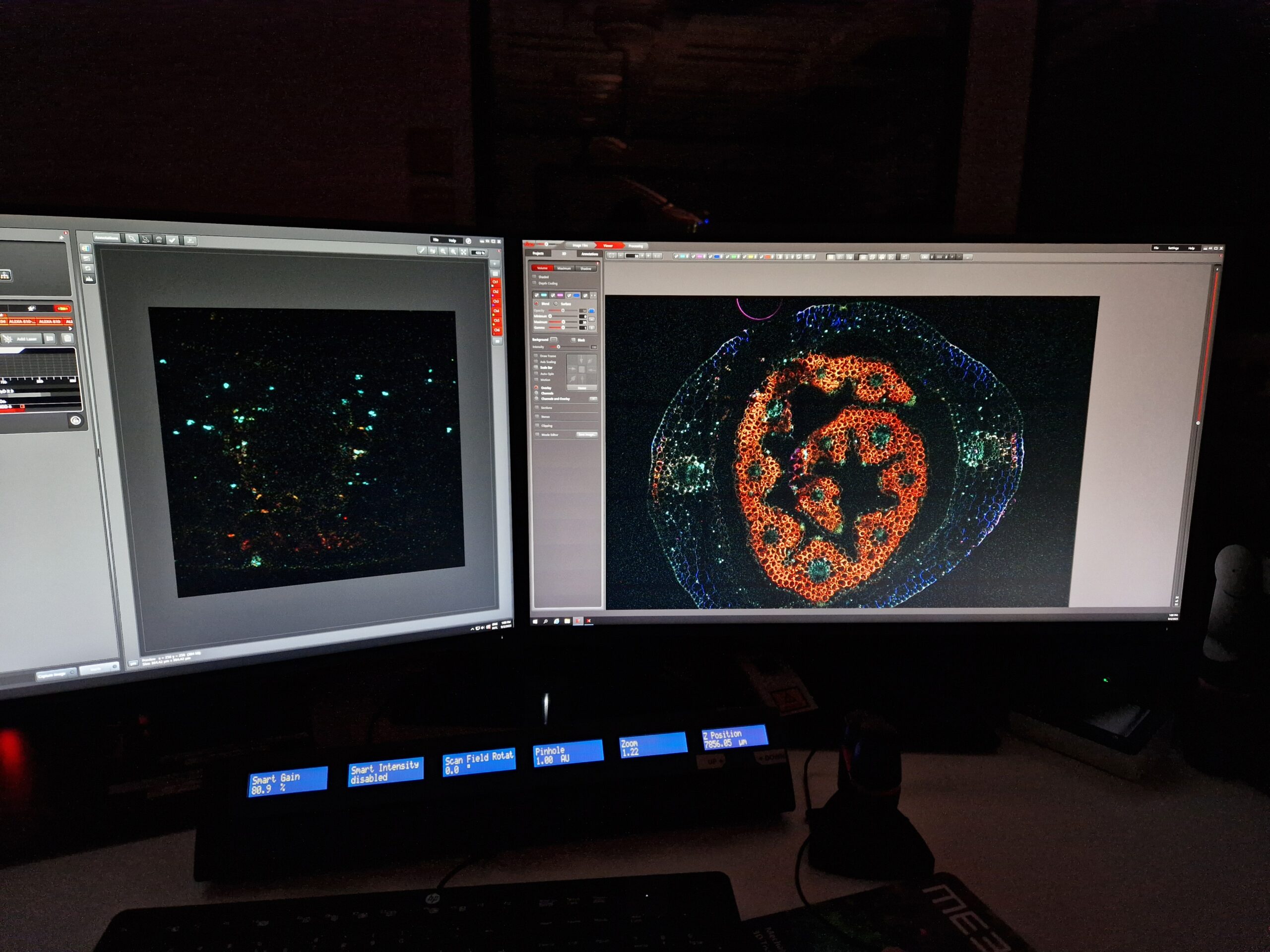Adjust the Gamma slider in the 3D panel
This screenshot has width=1270, height=952.
[x=564, y=327]
